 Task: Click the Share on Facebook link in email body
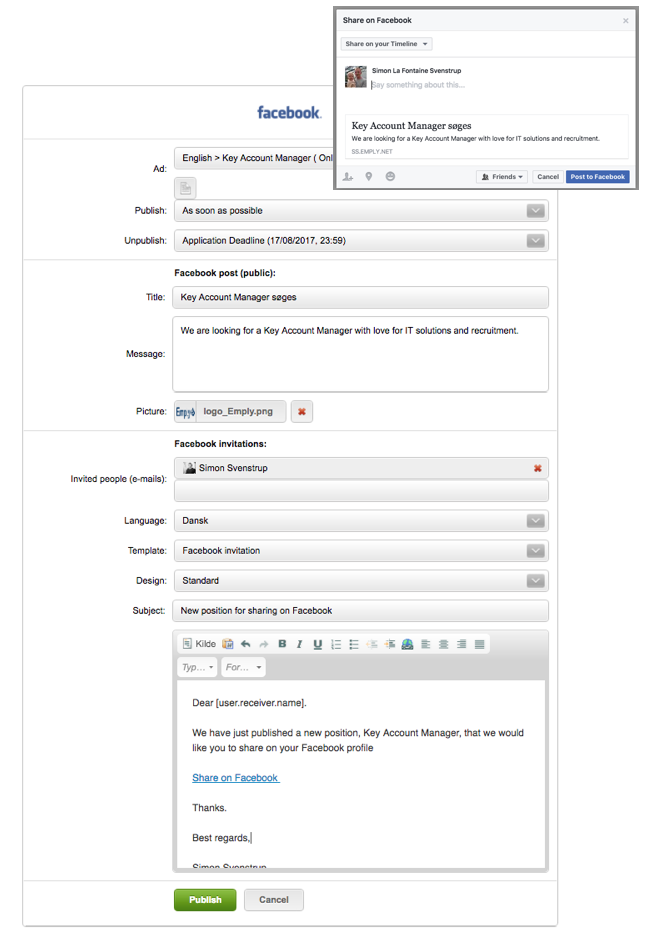pyautogui.click(x=235, y=778)
